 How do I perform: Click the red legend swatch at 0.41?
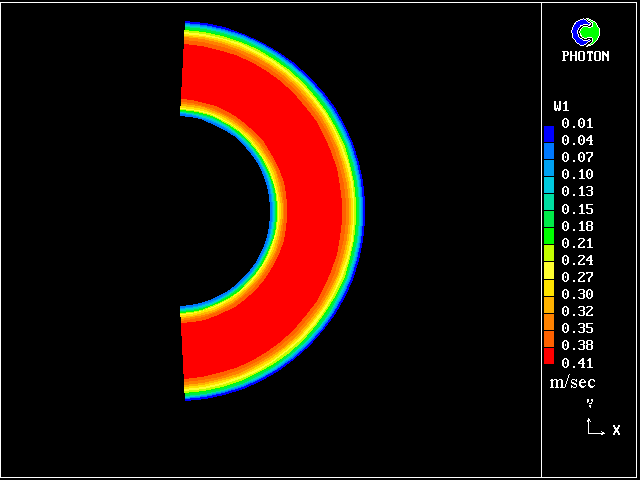click(x=548, y=355)
